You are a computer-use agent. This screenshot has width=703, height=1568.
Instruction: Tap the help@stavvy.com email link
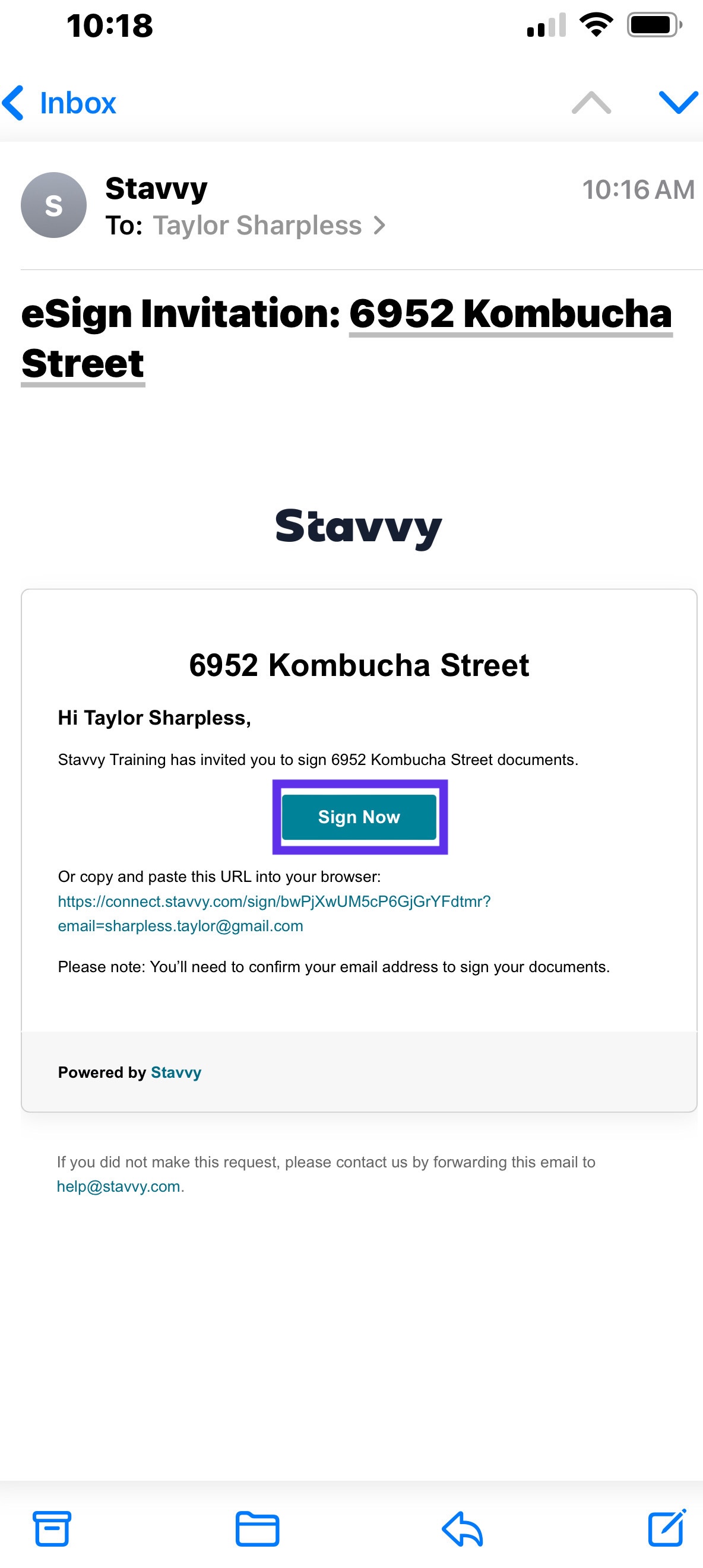119,1186
